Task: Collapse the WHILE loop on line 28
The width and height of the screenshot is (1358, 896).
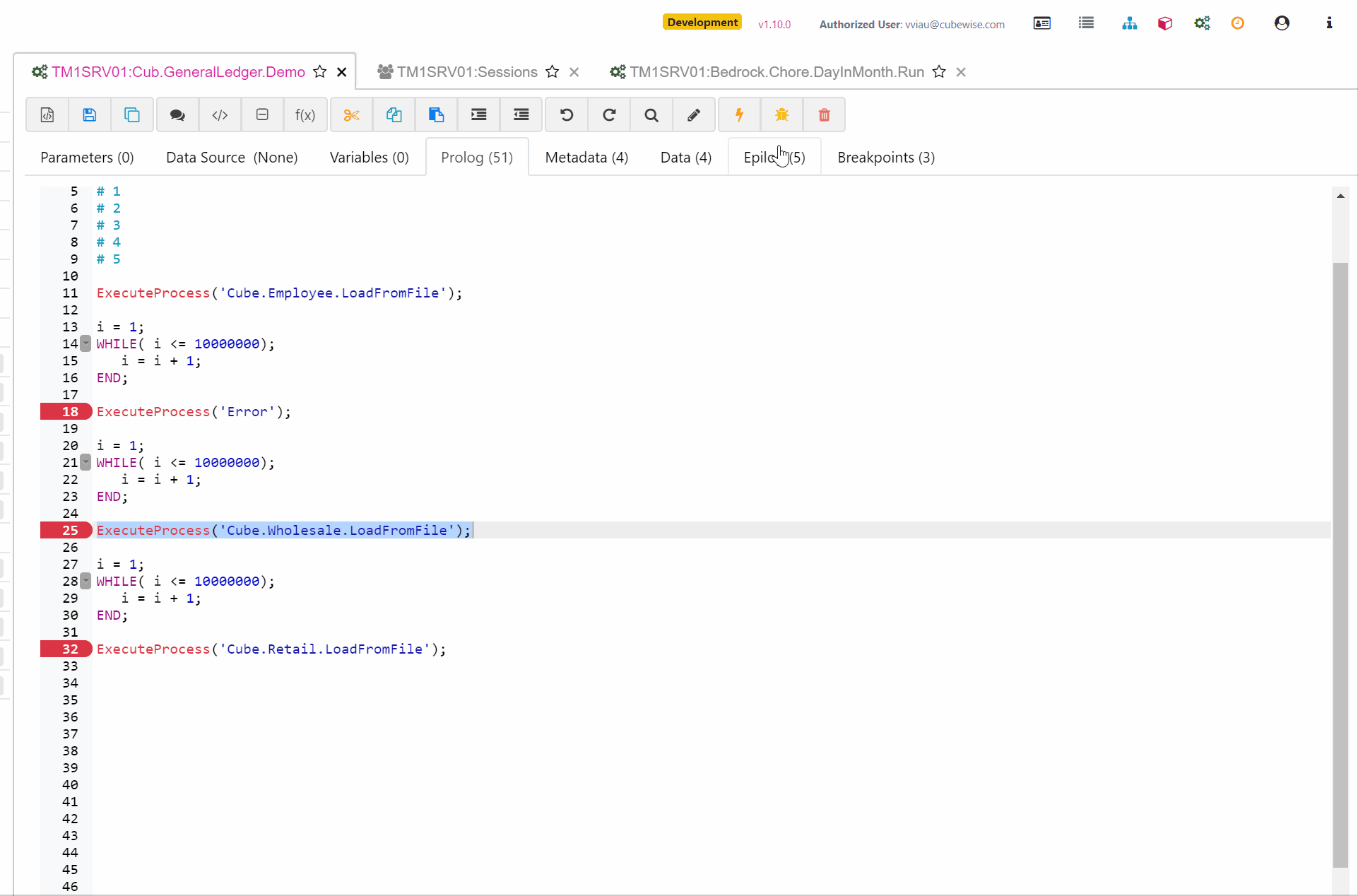Action: 86,582
